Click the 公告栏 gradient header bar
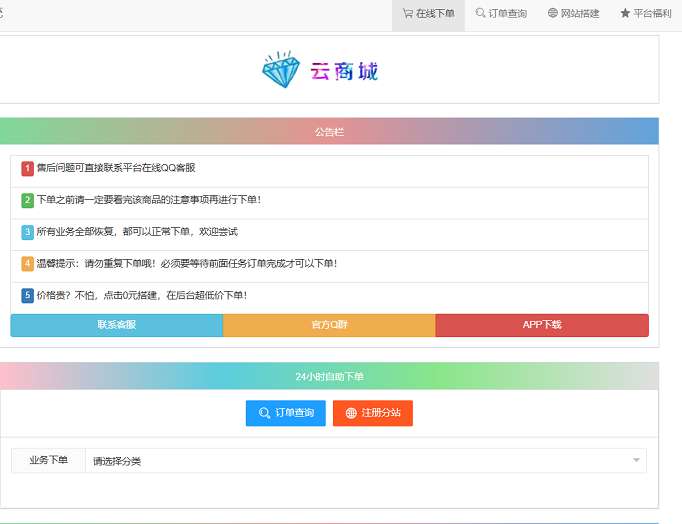This screenshot has width=682, height=524. (329, 131)
